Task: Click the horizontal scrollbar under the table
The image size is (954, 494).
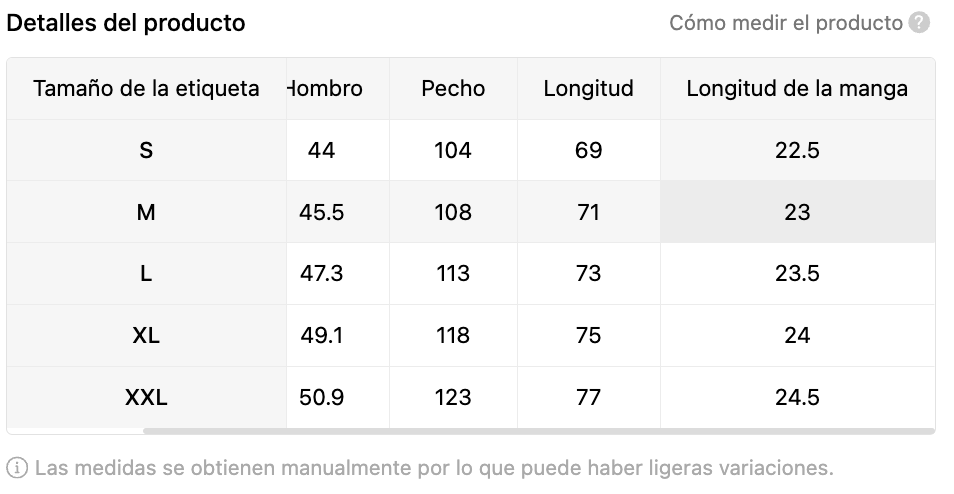Action: click(x=538, y=431)
